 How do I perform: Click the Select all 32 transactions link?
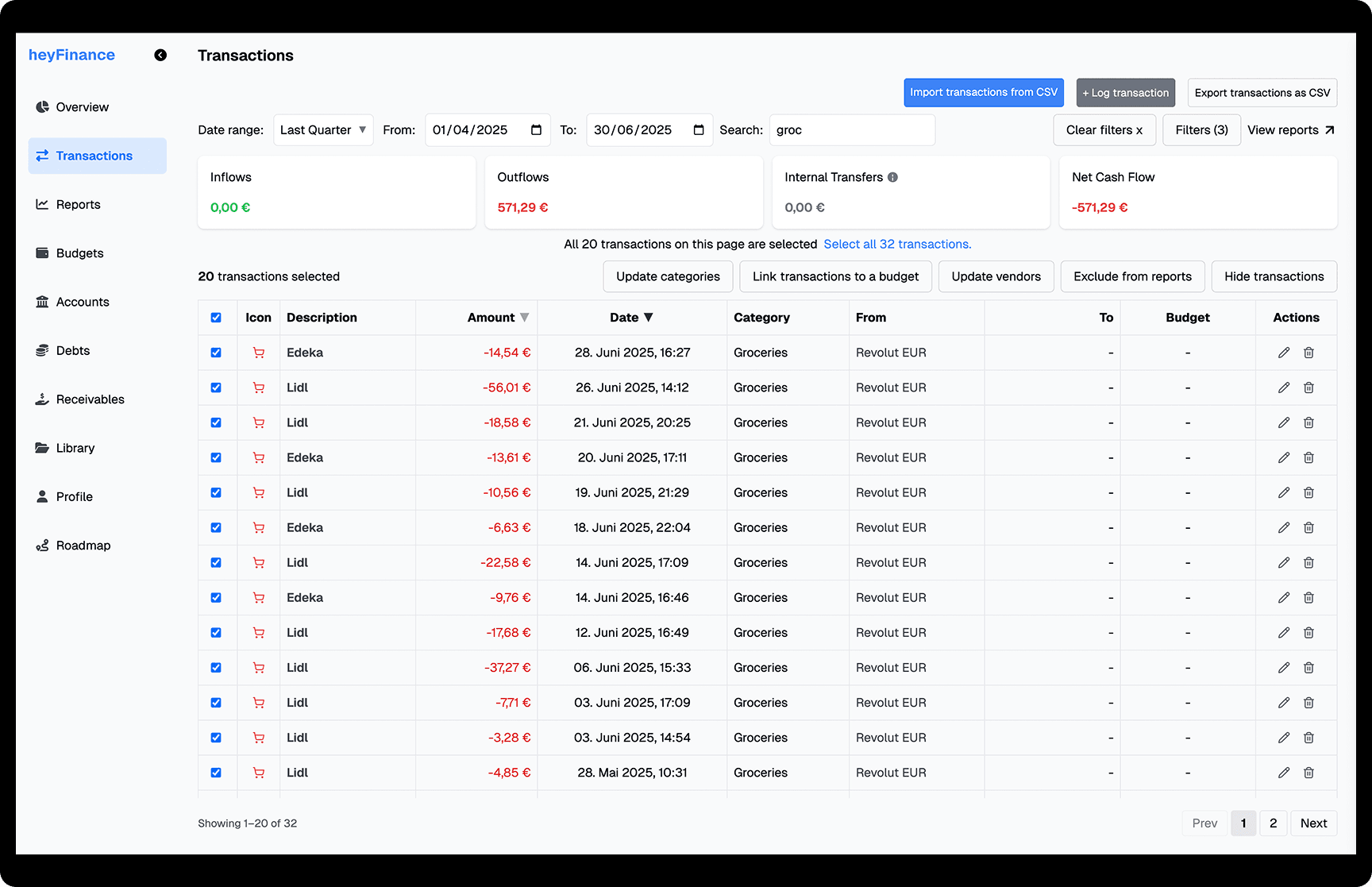(x=897, y=244)
